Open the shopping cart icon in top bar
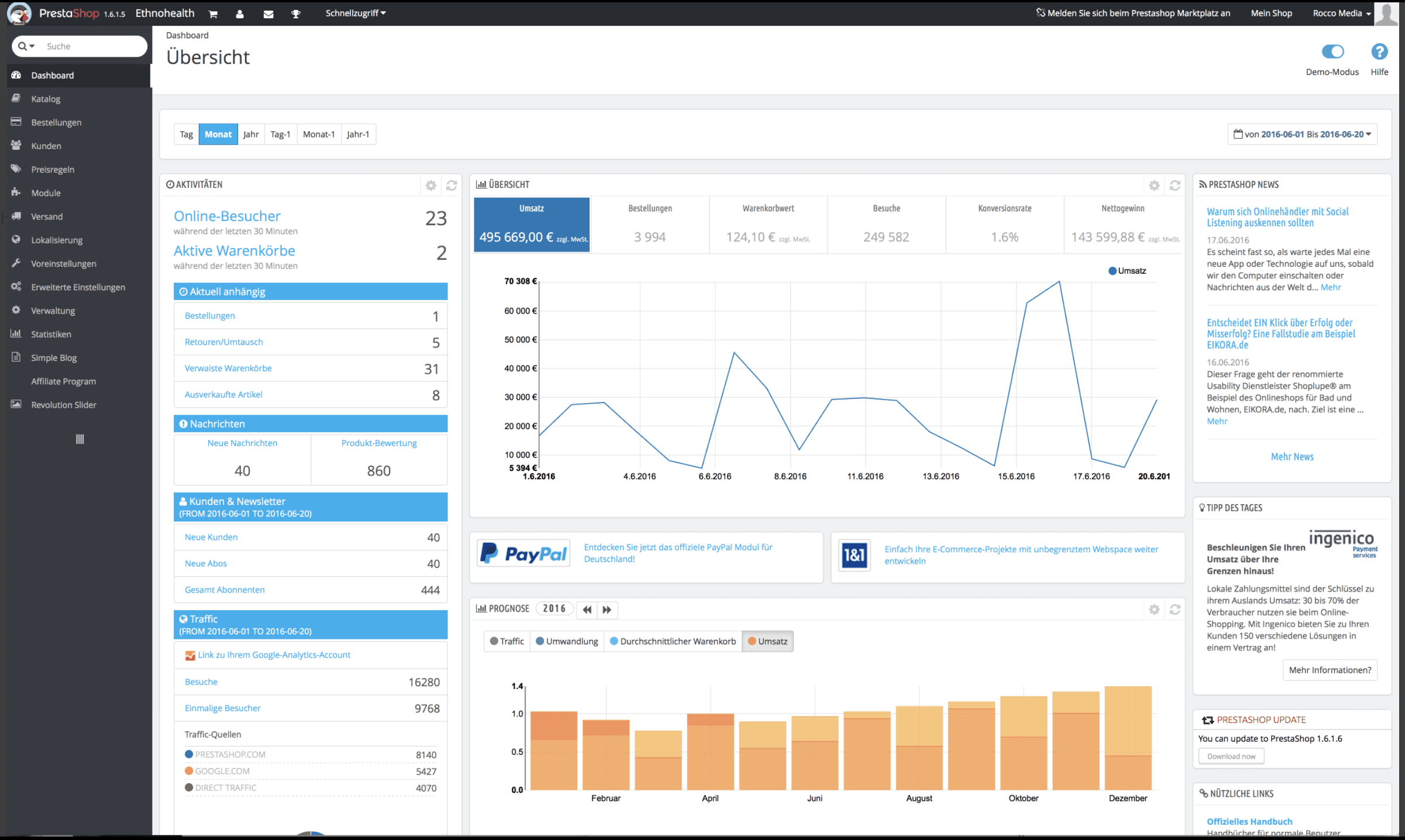The width and height of the screenshot is (1405, 840). [213, 13]
